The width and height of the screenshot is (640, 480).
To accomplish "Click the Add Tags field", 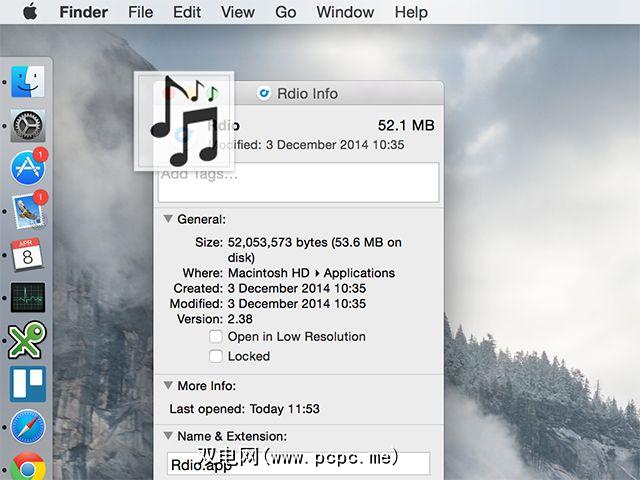I will coord(298,183).
